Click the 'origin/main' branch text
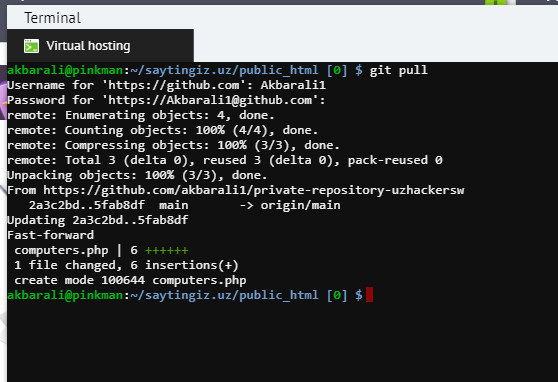 [x=300, y=205]
